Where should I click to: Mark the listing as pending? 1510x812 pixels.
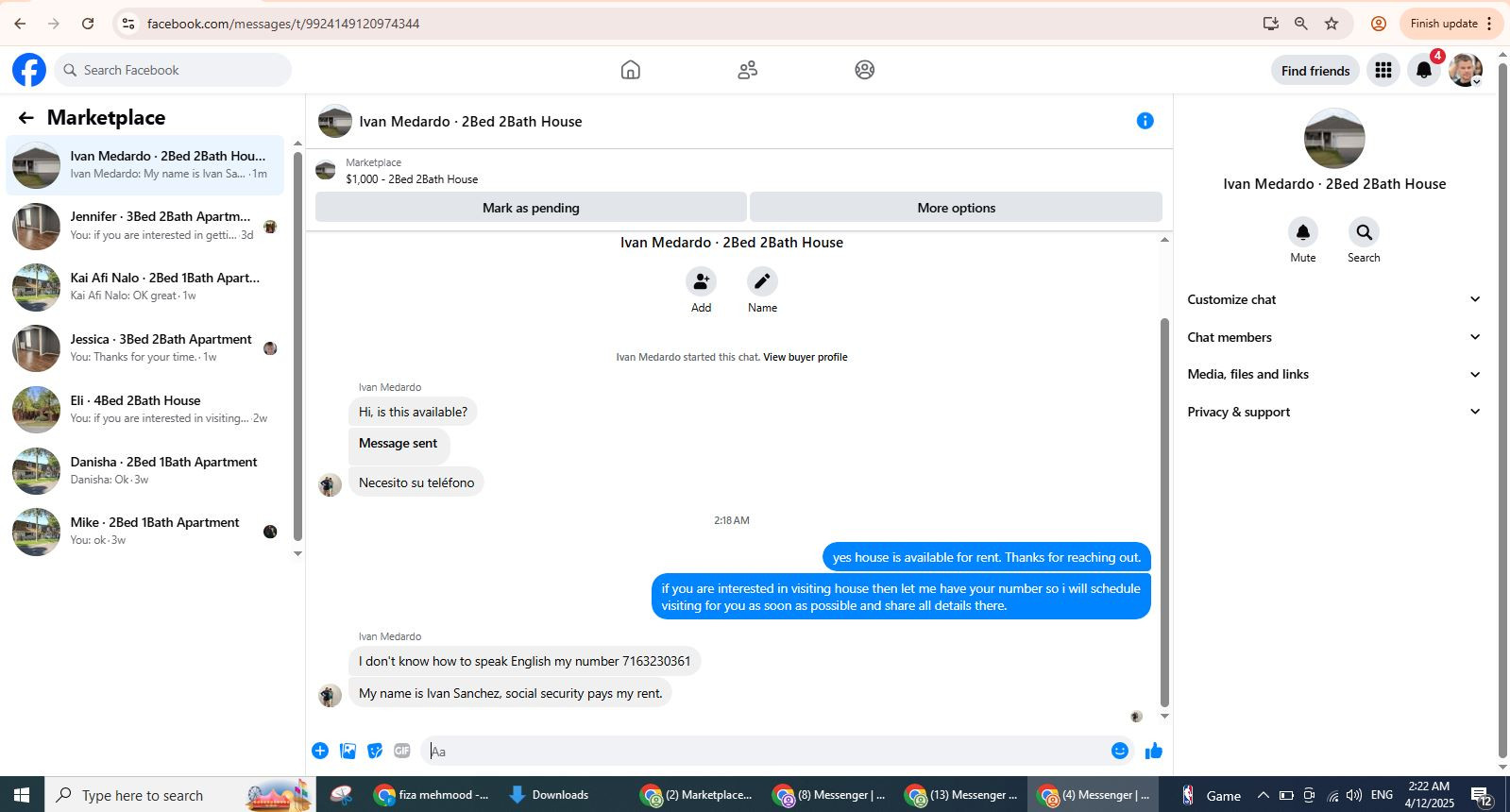[x=531, y=208]
